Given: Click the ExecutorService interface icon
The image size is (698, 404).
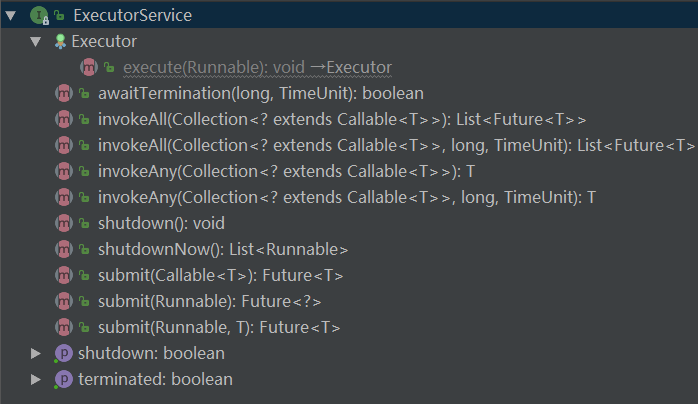Looking at the screenshot, I should [x=38, y=15].
